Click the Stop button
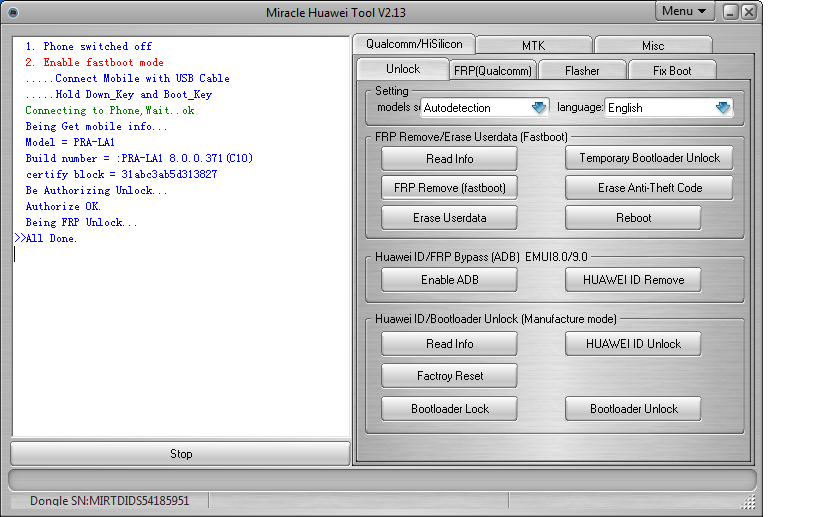The width and height of the screenshot is (819, 517). 181,454
